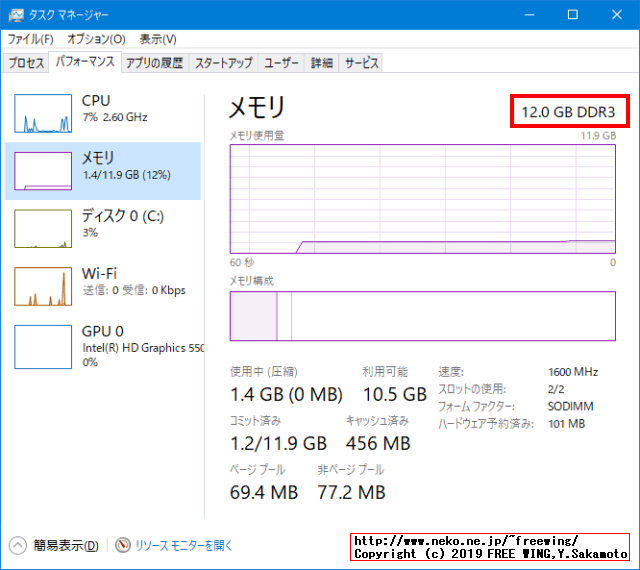The image size is (640, 570).
Task: Click the 1600 MHz speed value
Action: 573,372
